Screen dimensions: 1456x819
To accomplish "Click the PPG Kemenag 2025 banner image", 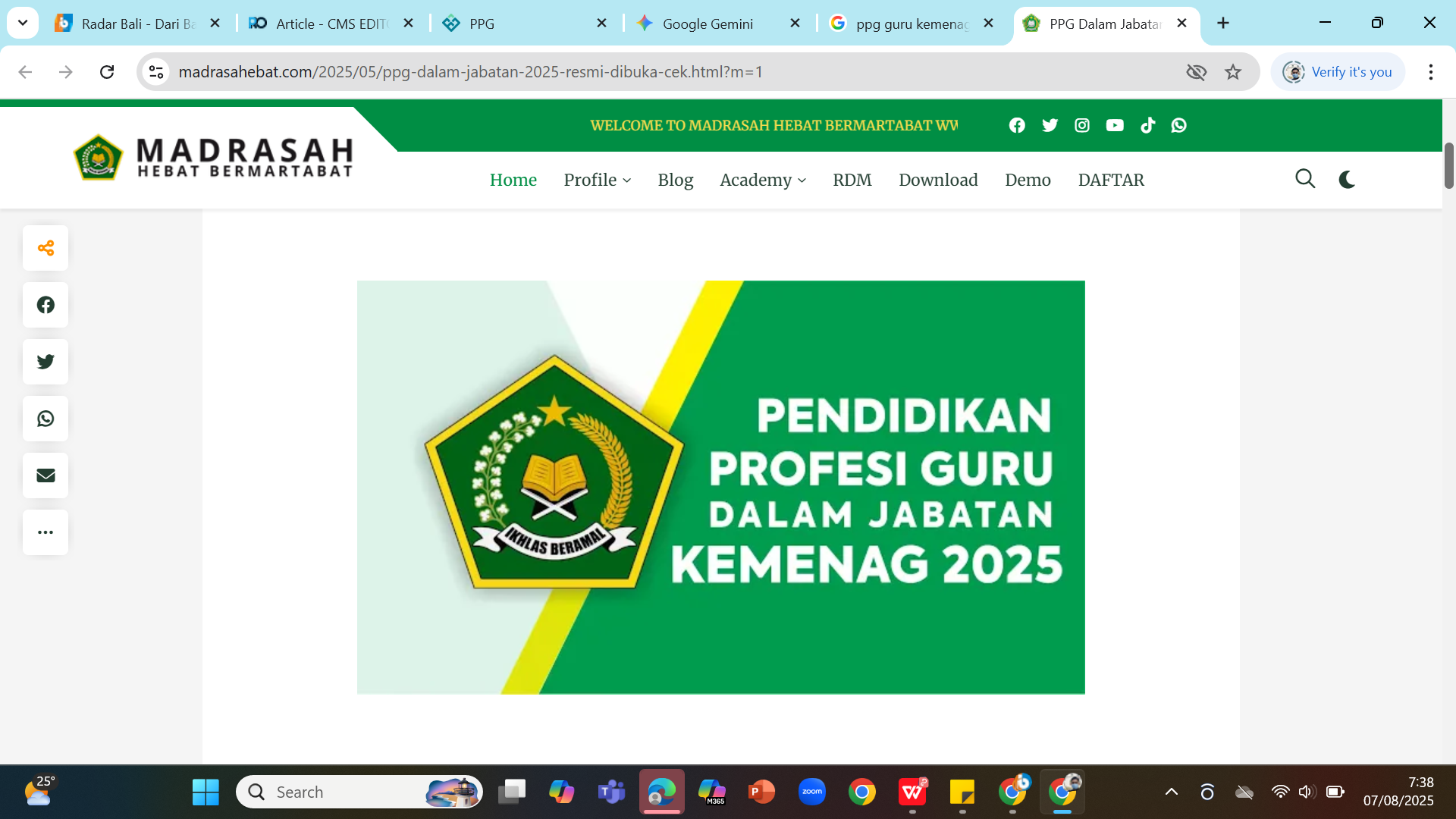I will (x=720, y=487).
